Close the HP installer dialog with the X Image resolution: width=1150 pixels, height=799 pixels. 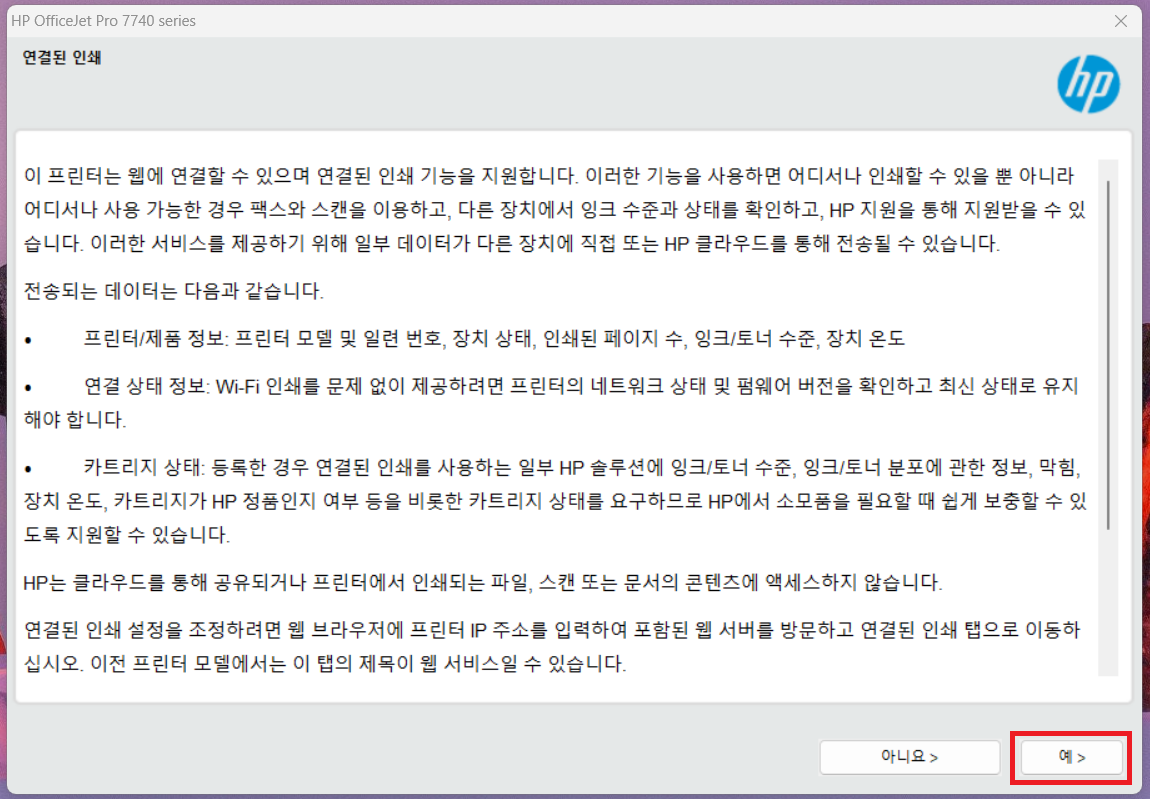point(1121,20)
